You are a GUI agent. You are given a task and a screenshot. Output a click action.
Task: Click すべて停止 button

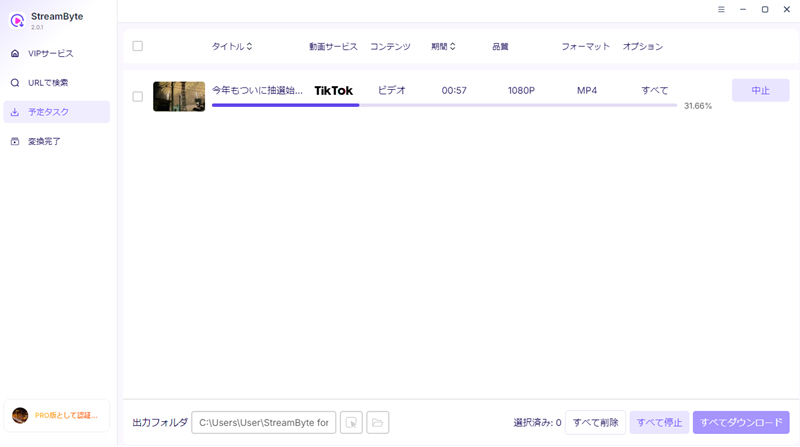click(x=659, y=423)
